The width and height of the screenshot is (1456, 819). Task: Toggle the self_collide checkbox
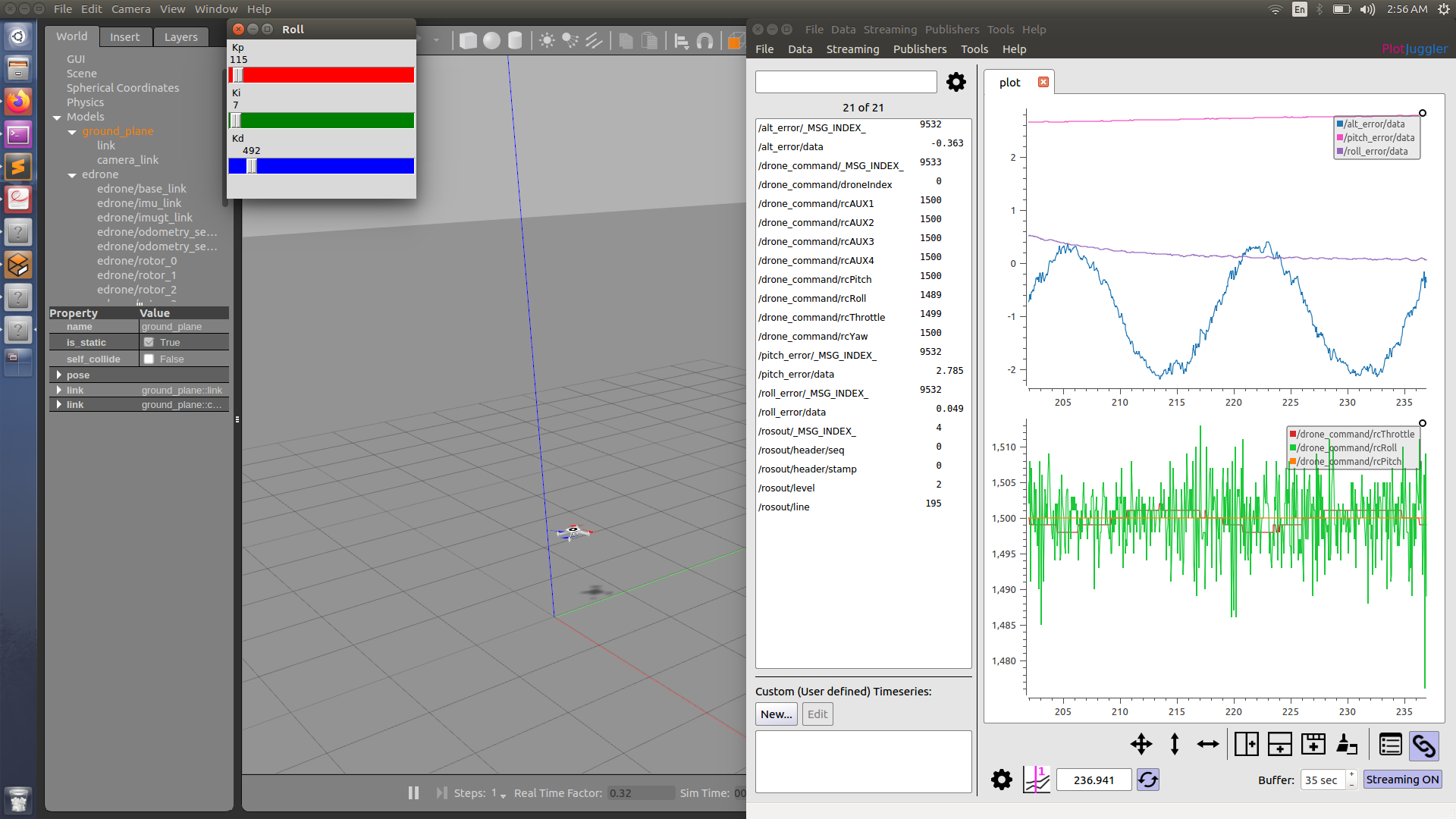(x=149, y=359)
